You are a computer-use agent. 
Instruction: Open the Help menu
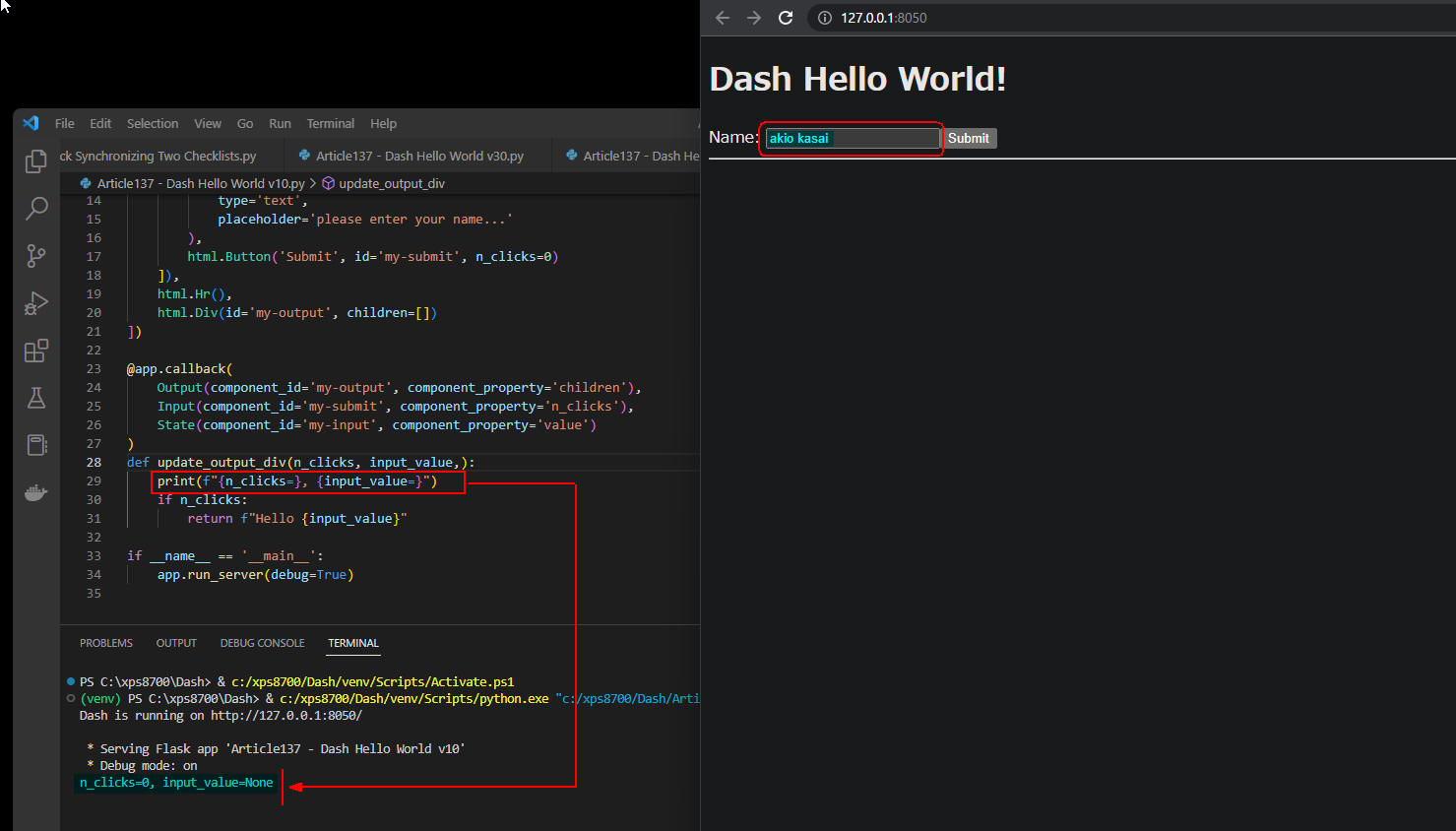coord(383,123)
